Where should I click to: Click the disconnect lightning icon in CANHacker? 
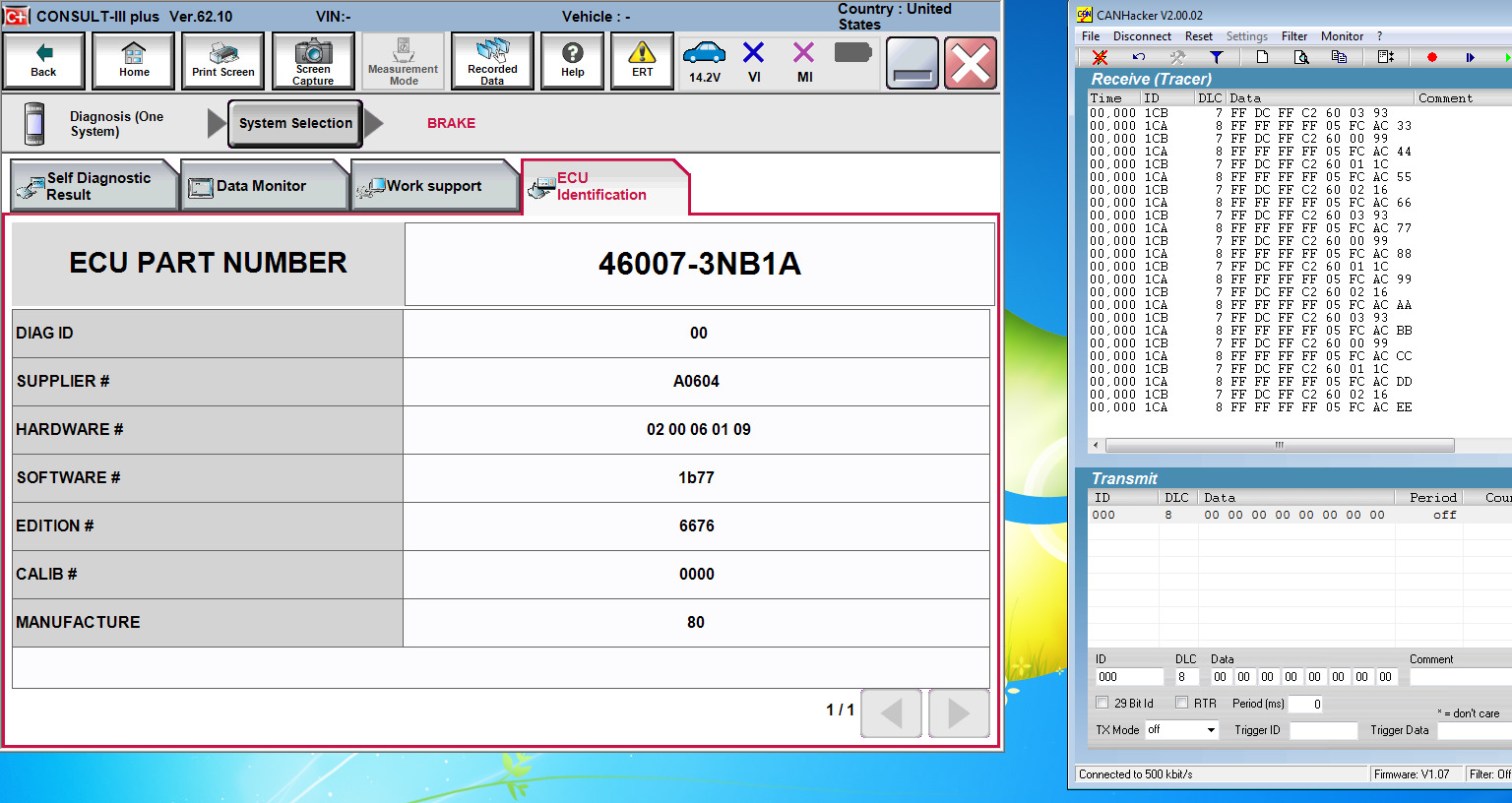[x=1100, y=58]
